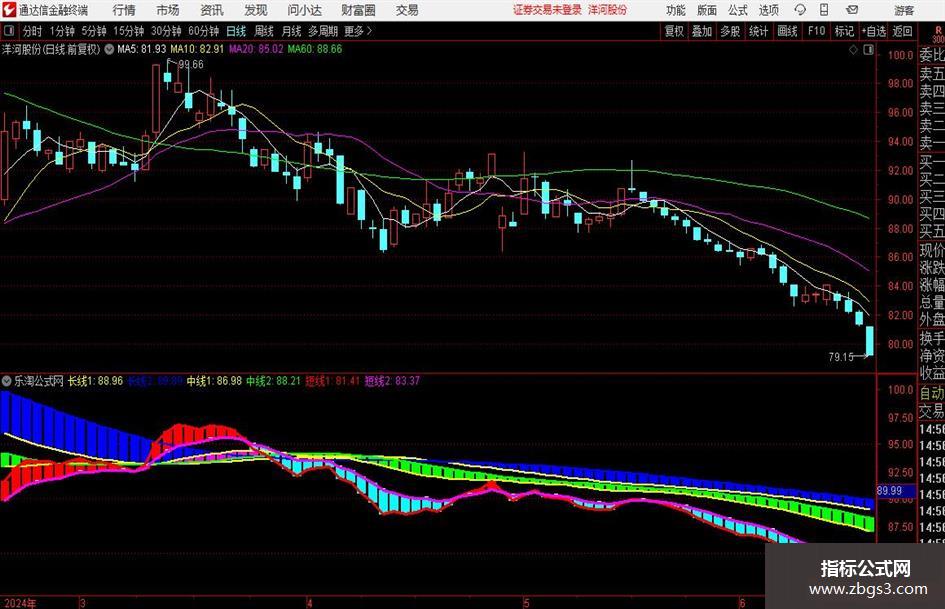Click the diamond icon above price axis
This screenshot has width=945, height=609.
[x=853, y=50]
